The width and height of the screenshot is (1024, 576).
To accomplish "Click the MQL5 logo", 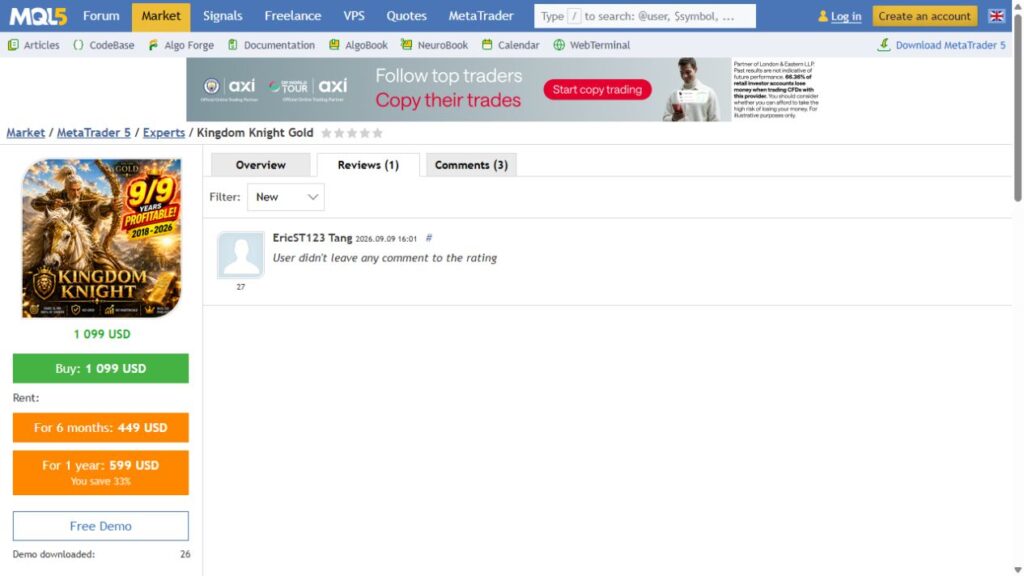I will tap(38, 16).
